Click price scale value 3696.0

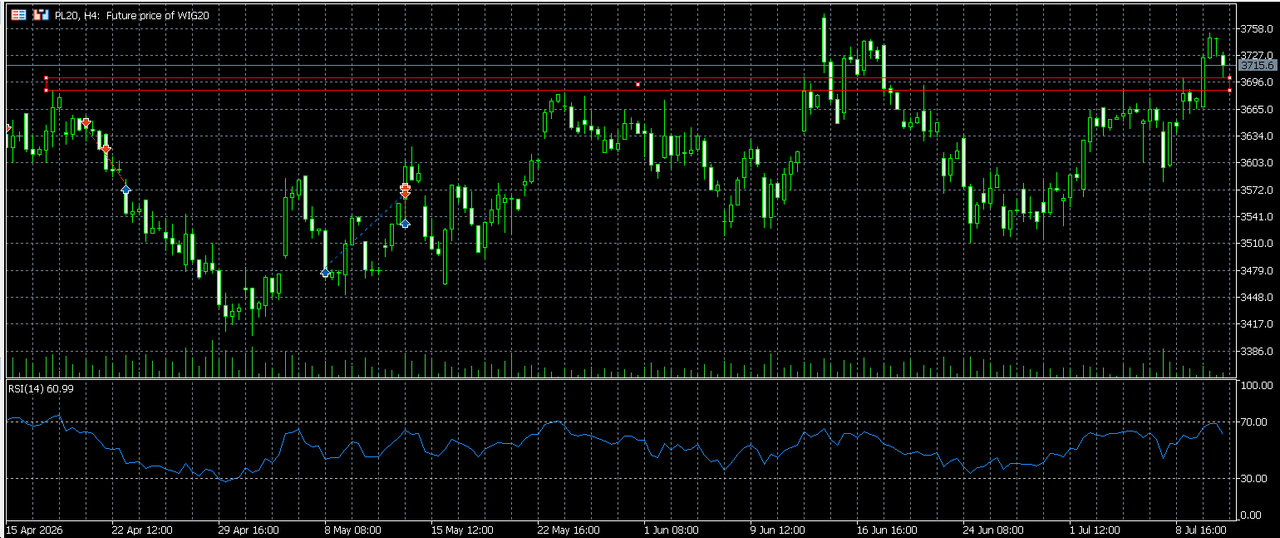1256,82
